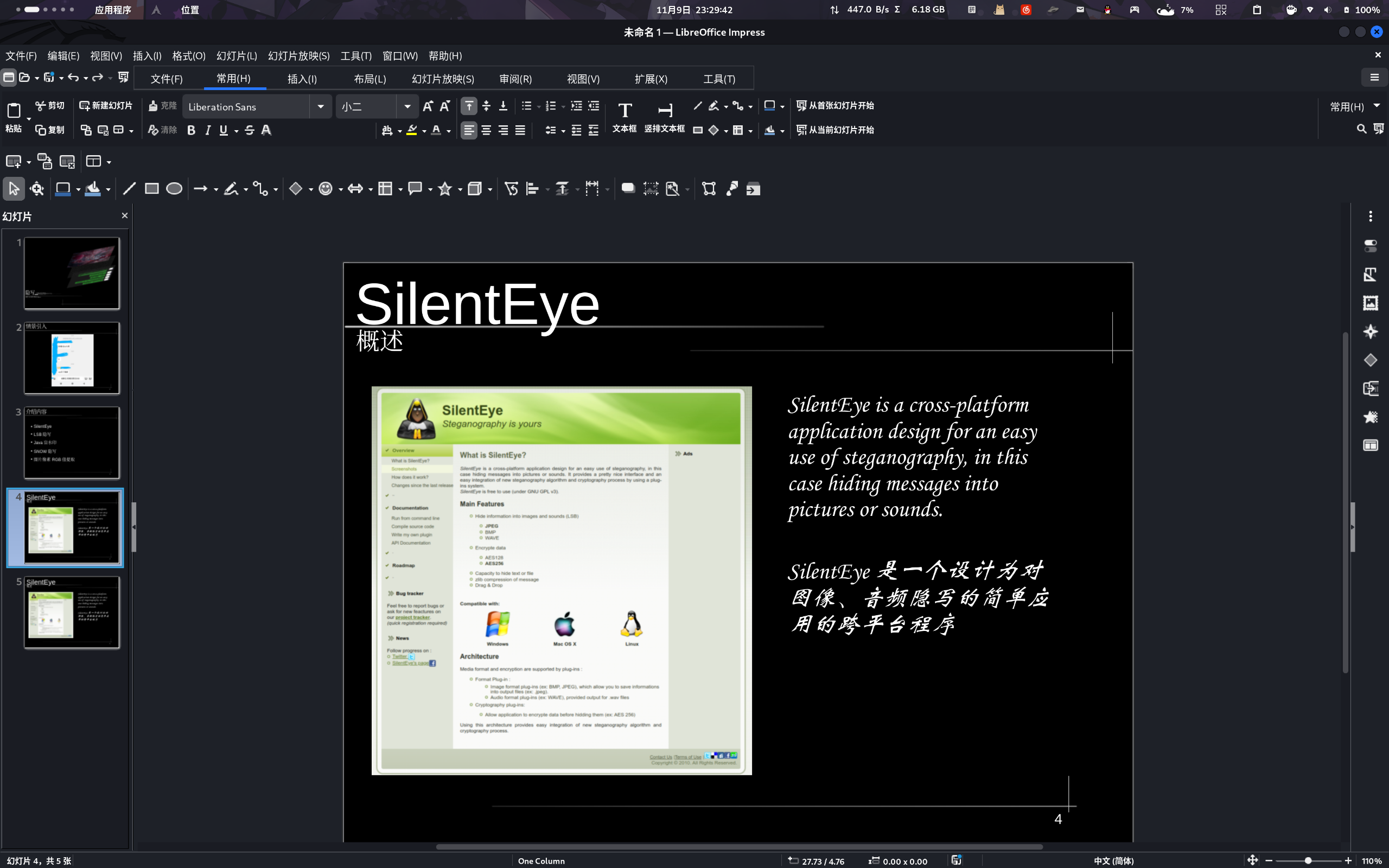The image size is (1389, 868).
Task: Apply italic formatting
Action: [x=208, y=130]
